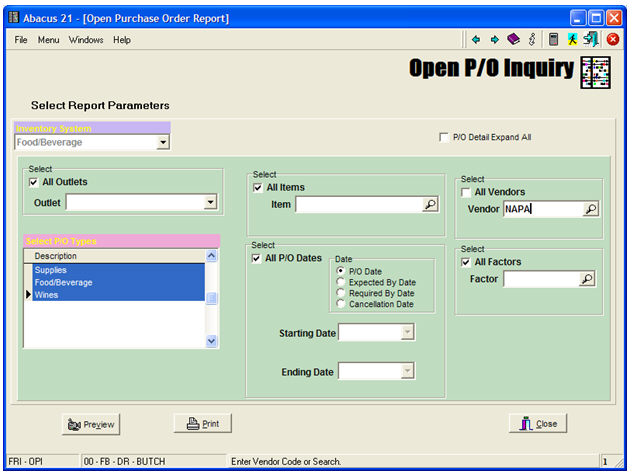Open item lookup magnifier icon

tap(430, 205)
